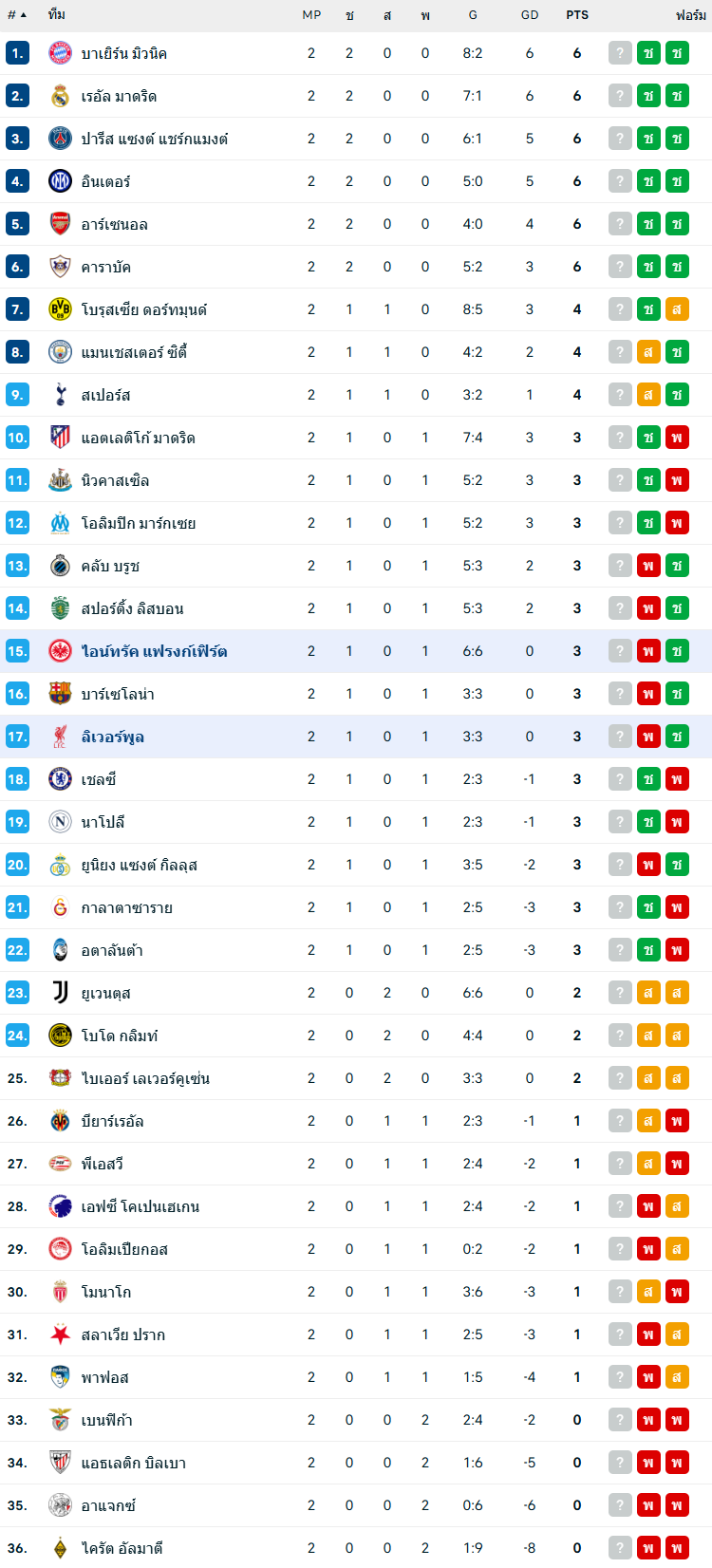Open อาร์เซนอล team page link

click(x=115, y=224)
